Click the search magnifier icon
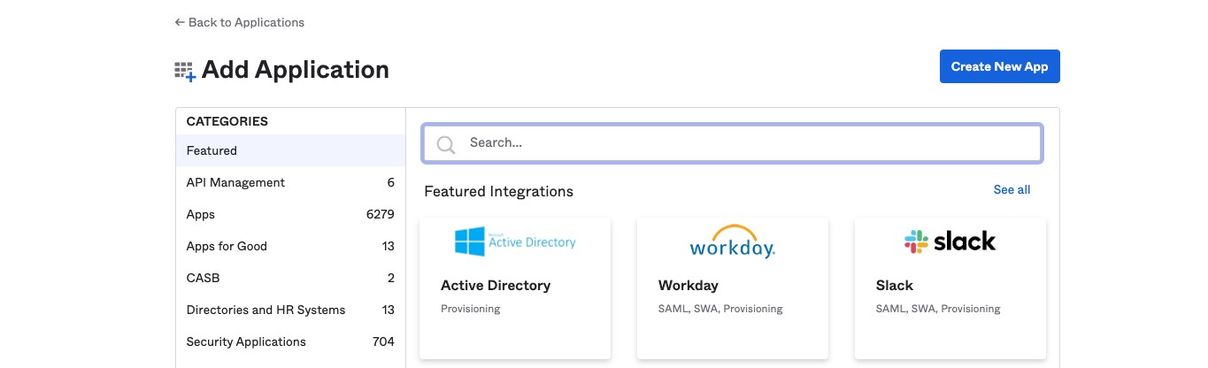Screen dimensions: 1208x368 (x=446, y=144)
